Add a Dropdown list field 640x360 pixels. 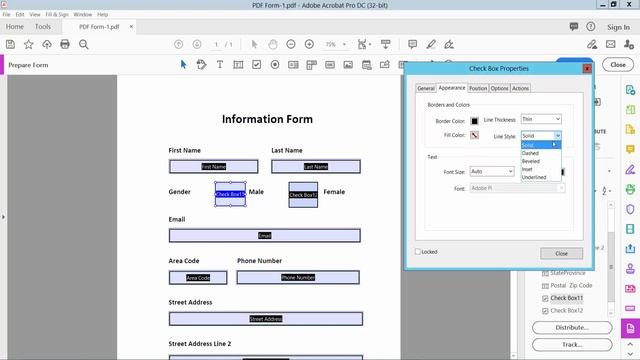click(x=311, y=64)
